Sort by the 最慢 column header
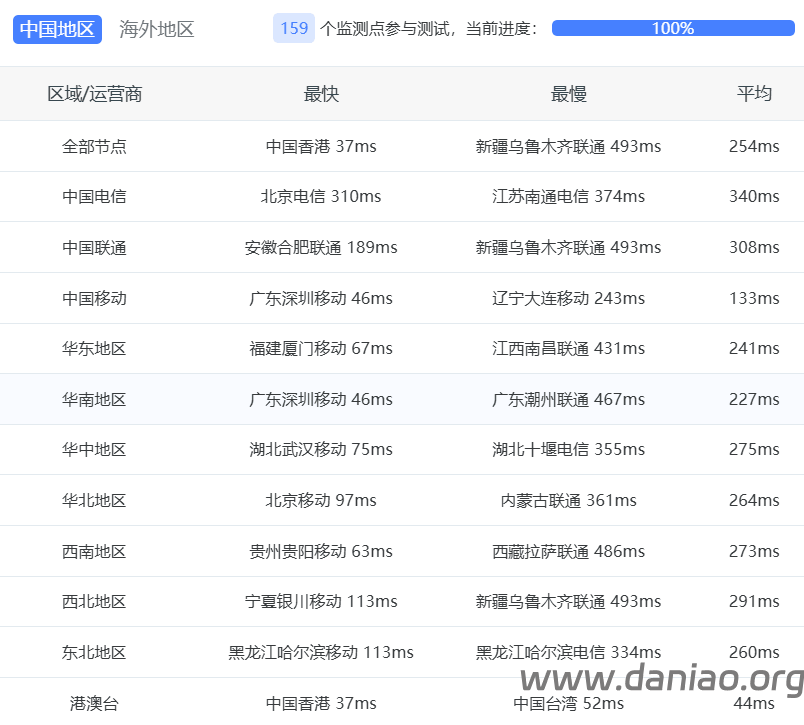The image size is (804, 725). tap(568, 94)
